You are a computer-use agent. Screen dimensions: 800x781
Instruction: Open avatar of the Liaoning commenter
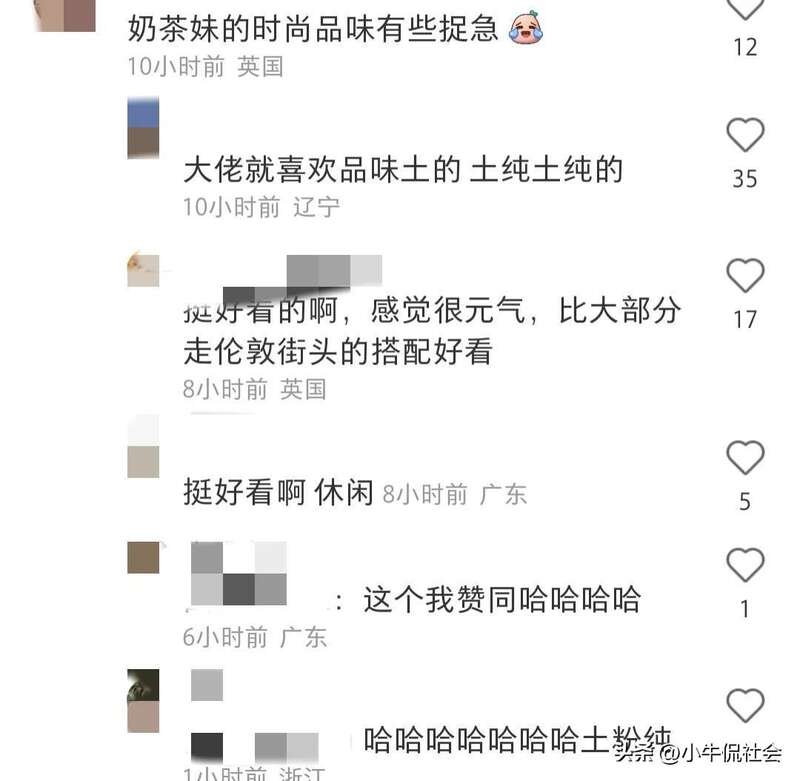click(143, 128)
